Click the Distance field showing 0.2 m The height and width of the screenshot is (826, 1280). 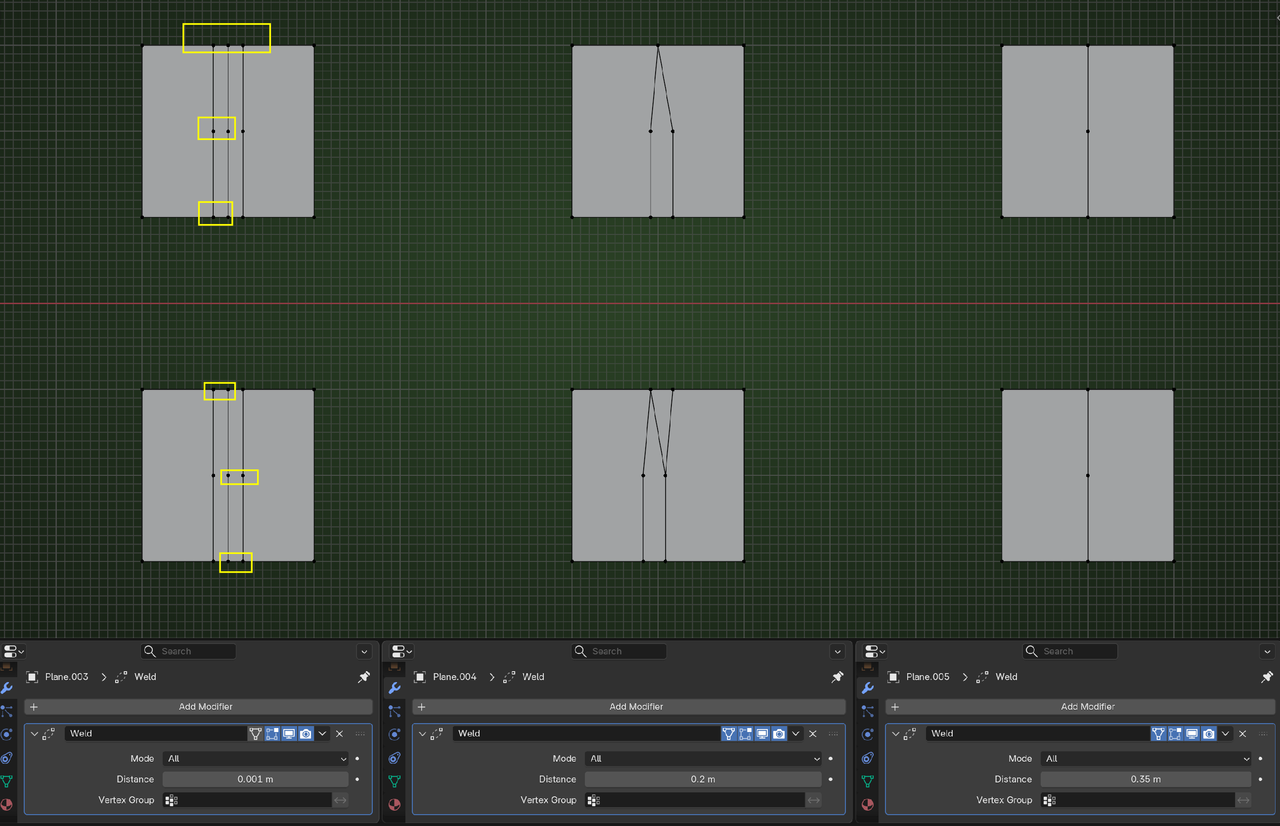tap(703, 779)
